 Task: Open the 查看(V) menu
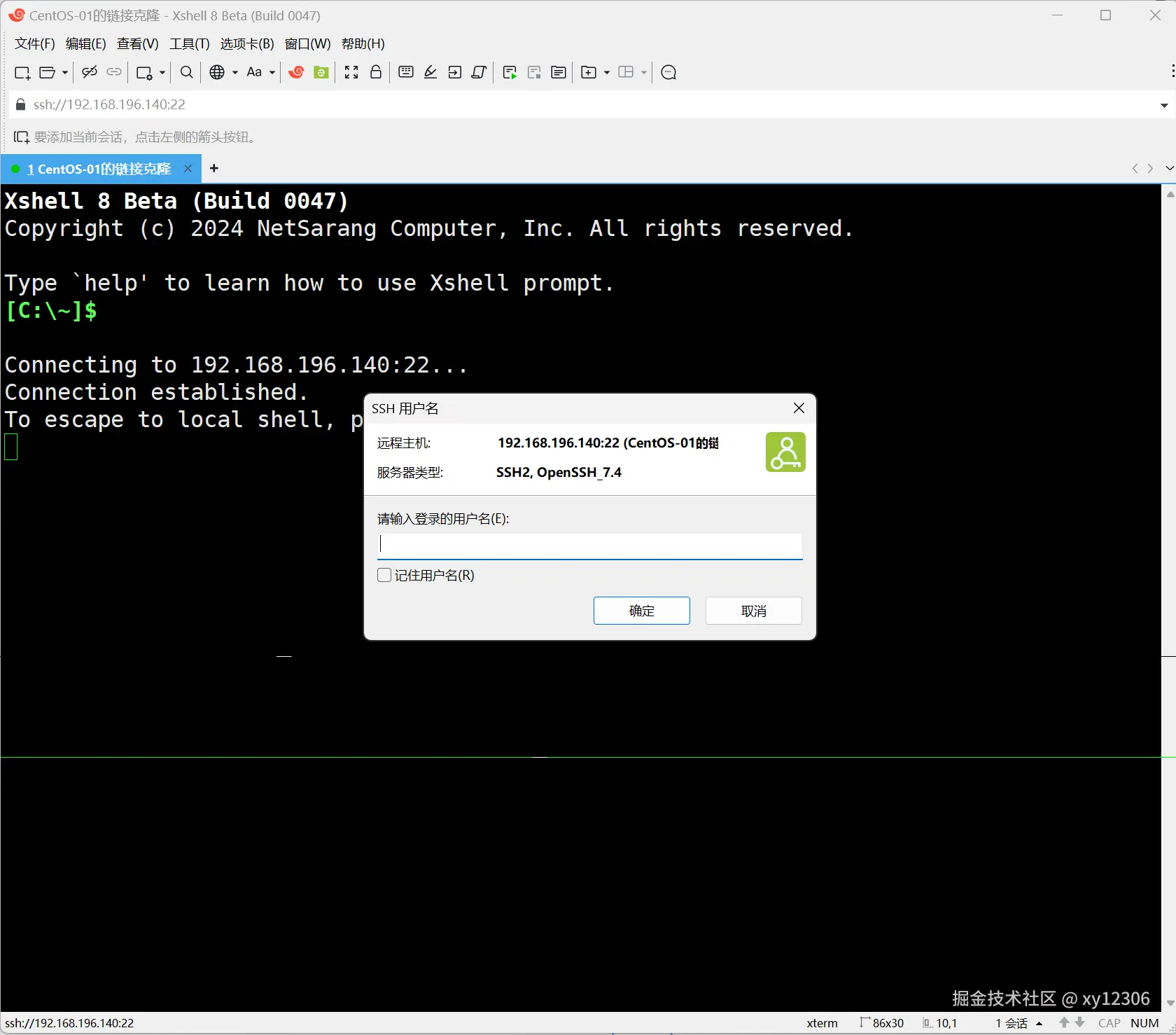point(138,43)
